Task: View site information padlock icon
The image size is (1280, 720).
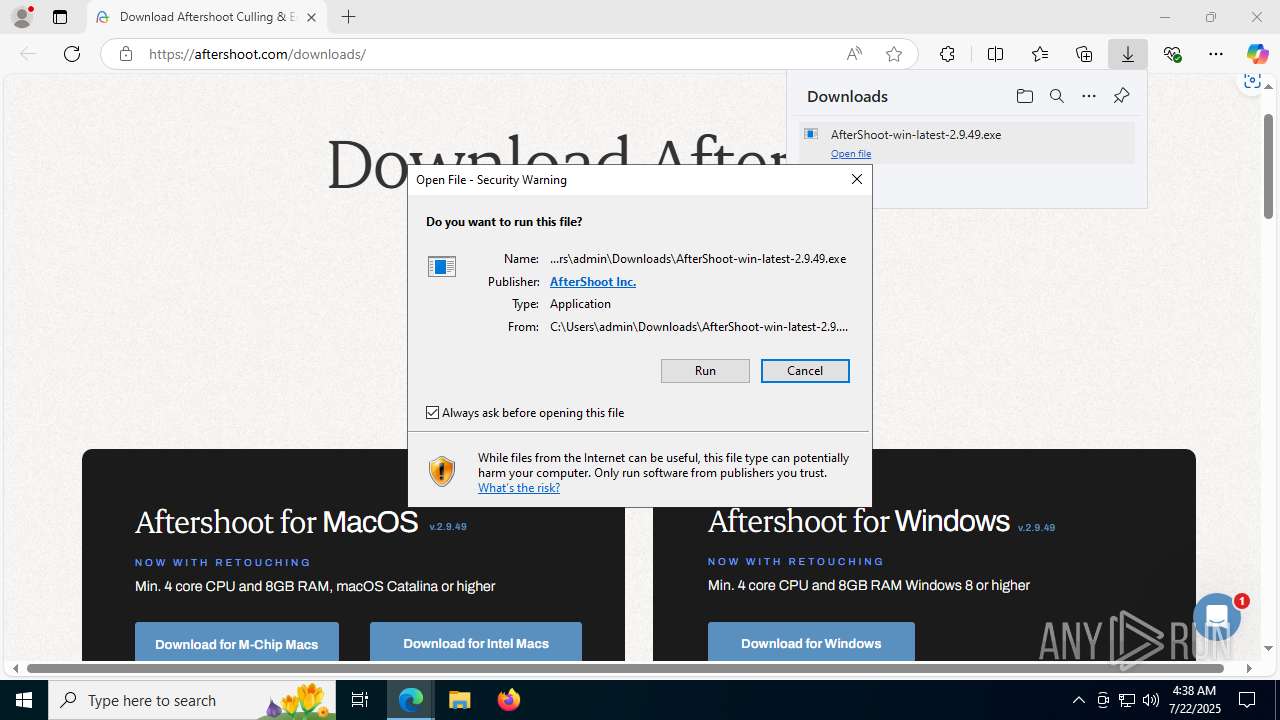Action: coord(126,54)
